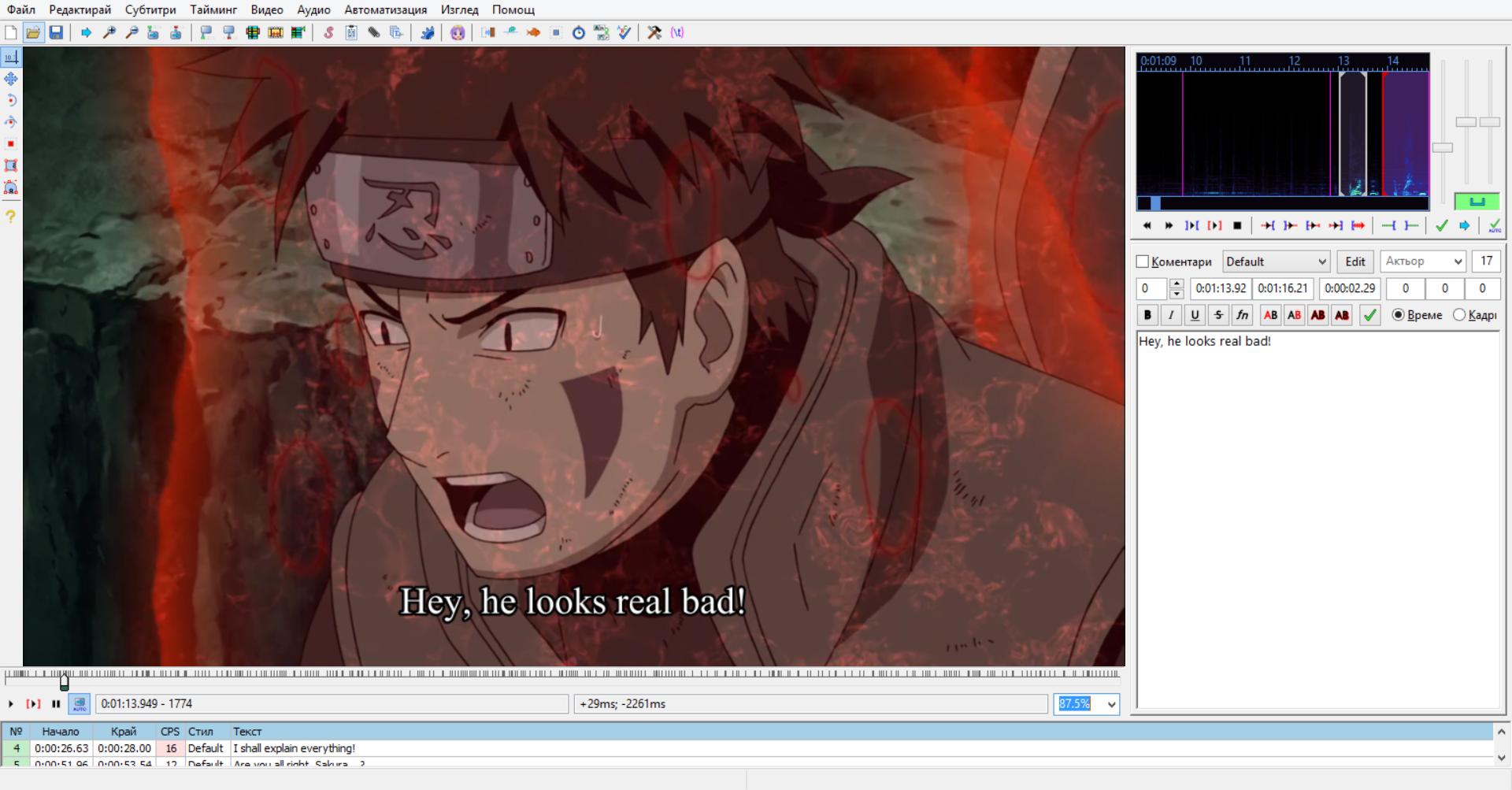This screenshot has width=1512, height=790.
Task: Select the rotate on XY axis tool
Action: 11,122
